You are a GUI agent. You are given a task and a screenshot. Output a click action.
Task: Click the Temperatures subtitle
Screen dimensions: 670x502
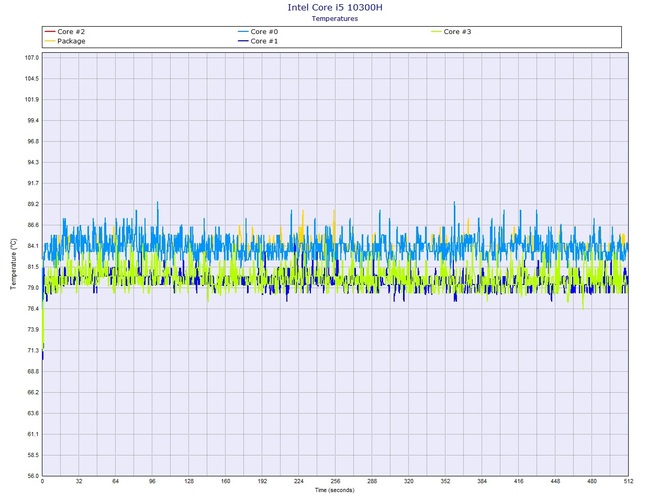coord(335,18)
